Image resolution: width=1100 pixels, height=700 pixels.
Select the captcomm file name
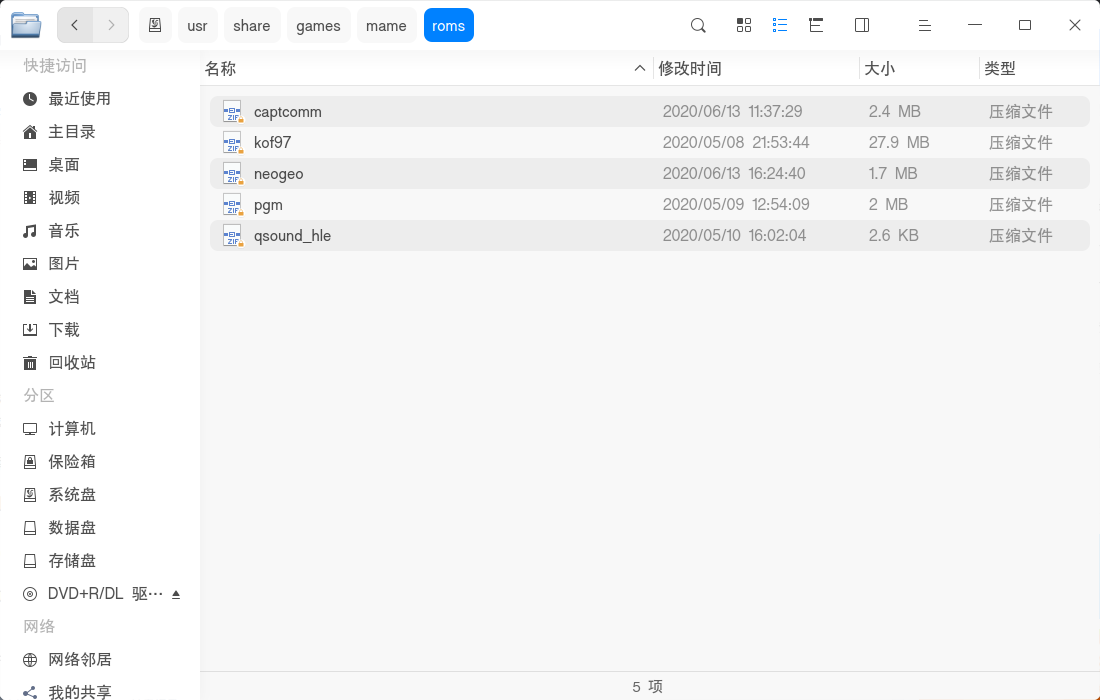click(288, 112)
